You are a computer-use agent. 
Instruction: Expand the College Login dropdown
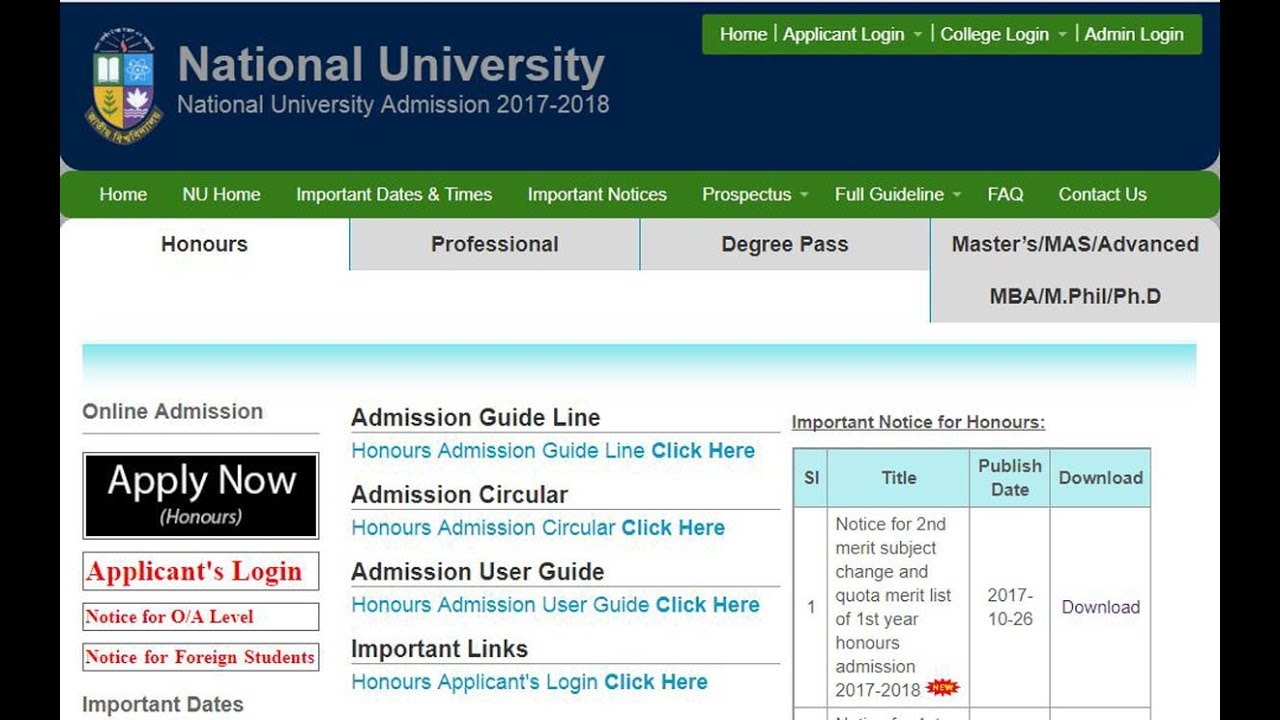pos(1004,34)
